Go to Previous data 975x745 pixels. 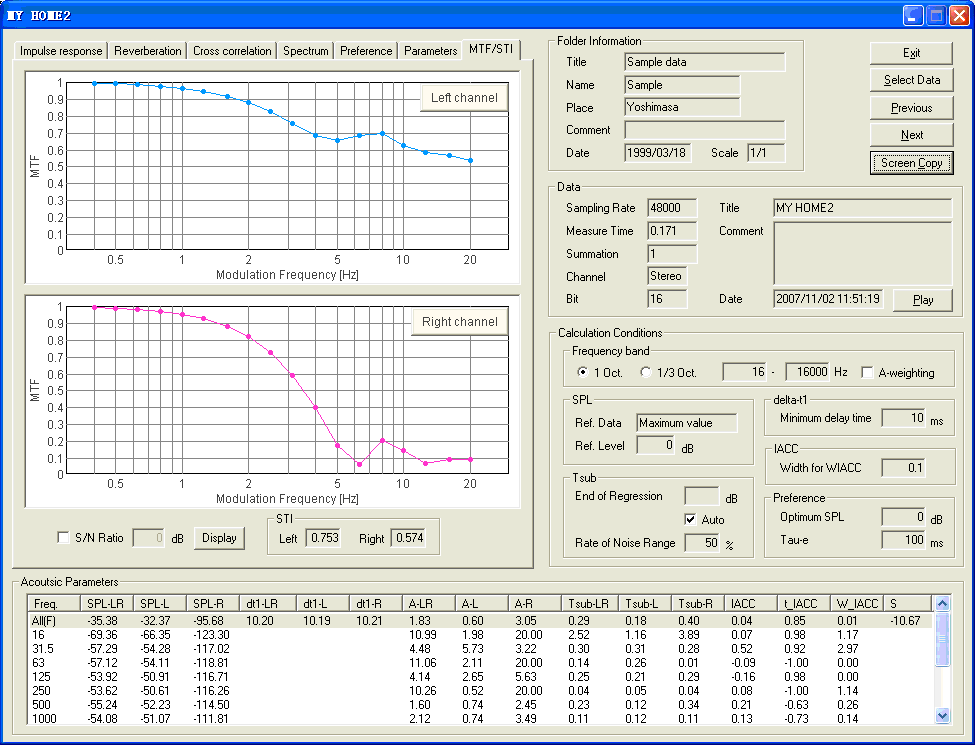click(x=912, y=108)
